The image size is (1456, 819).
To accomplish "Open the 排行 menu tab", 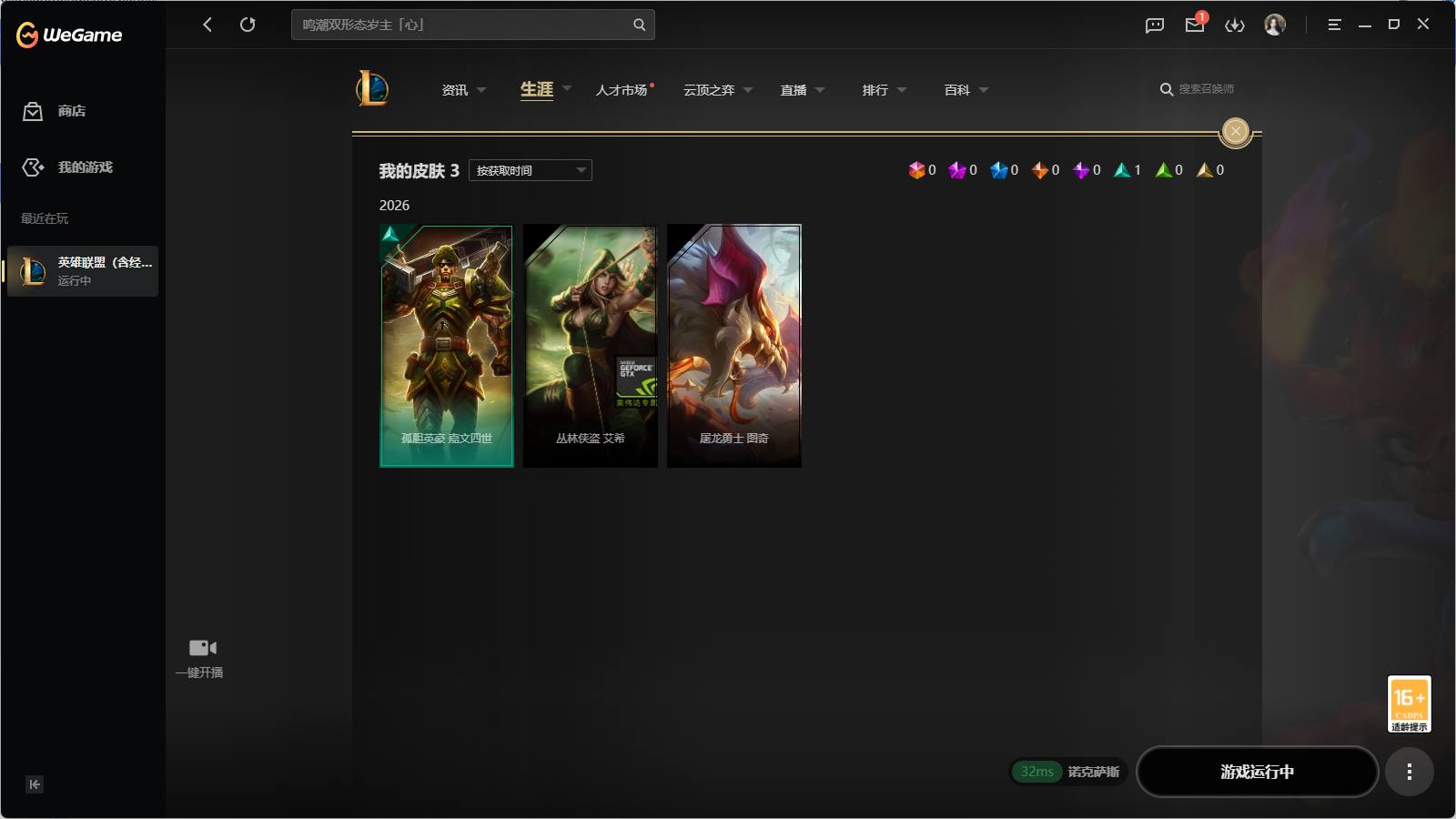I will coord(884,90).
